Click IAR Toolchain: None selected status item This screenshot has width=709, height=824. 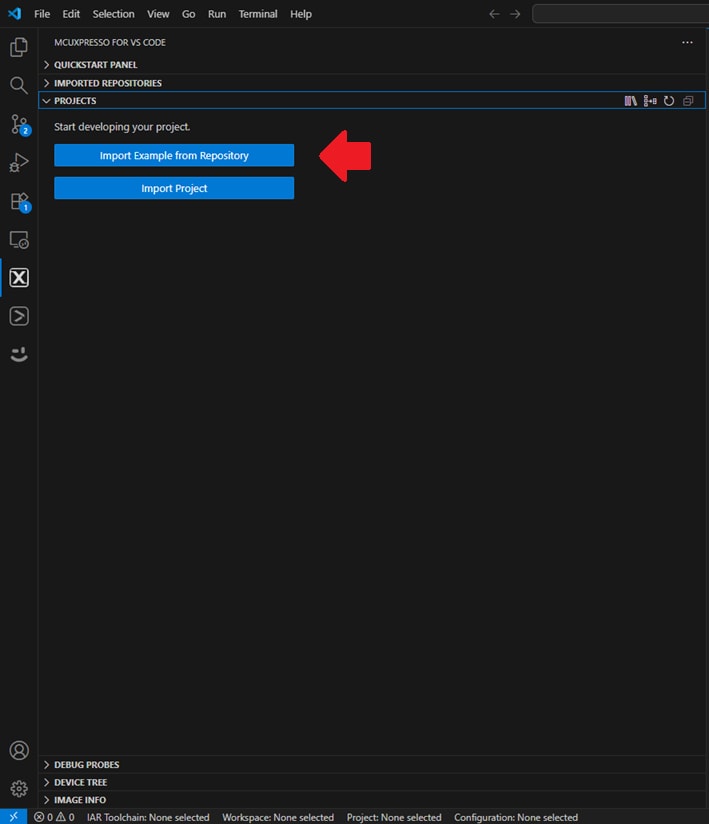[x=148, y=817]
